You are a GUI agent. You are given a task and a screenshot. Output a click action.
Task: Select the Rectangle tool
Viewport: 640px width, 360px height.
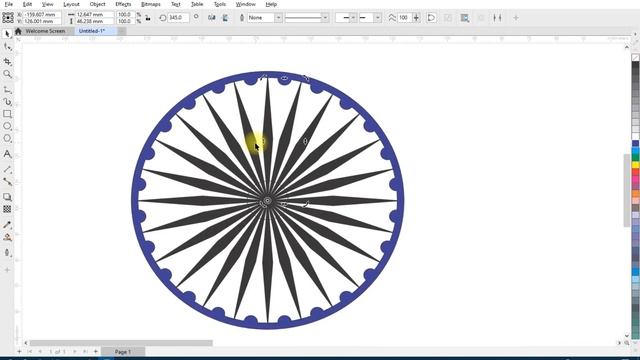pyautogui.click(x=7, y=114)
